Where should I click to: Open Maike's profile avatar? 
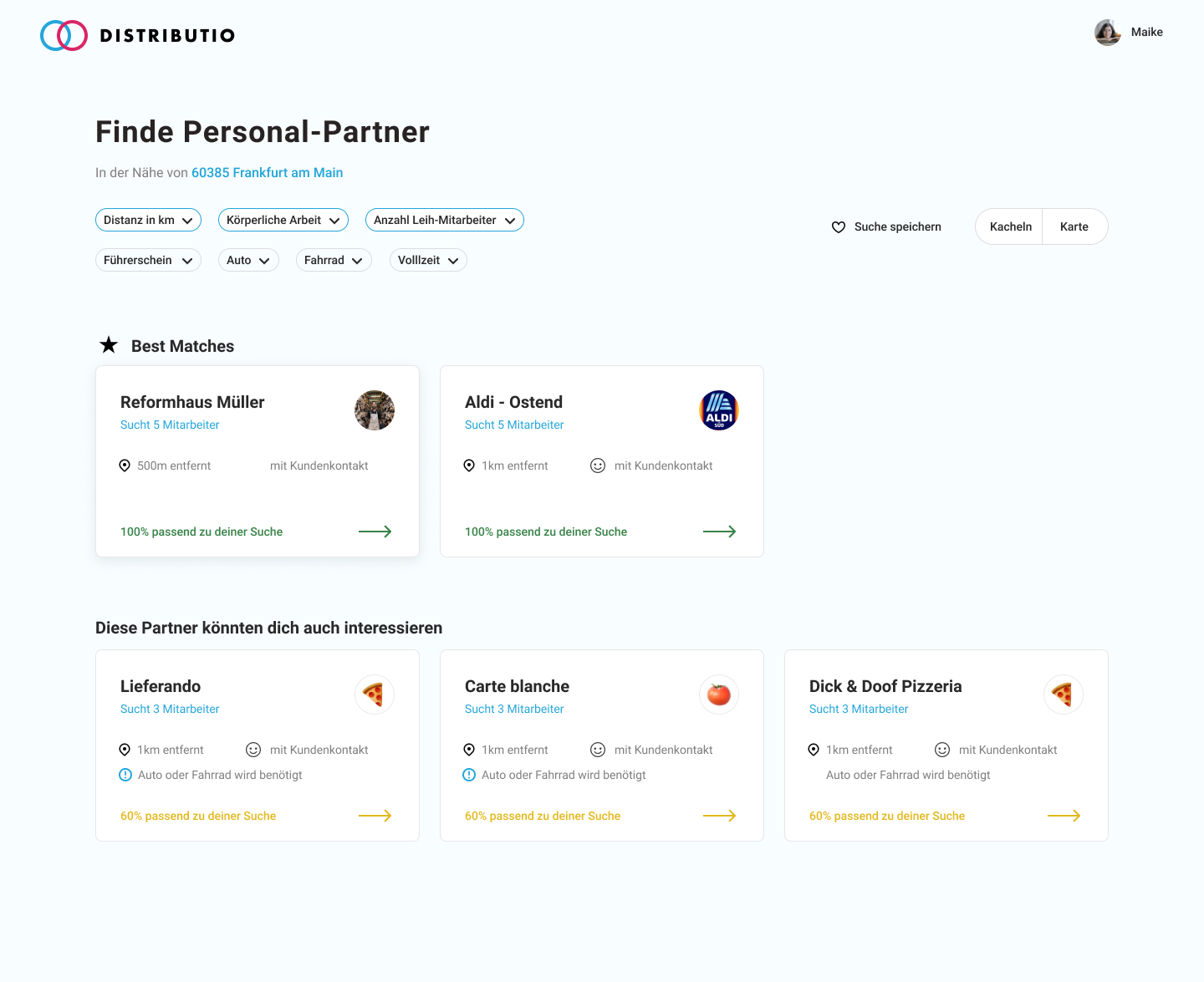pyautogui.click(x=1108, y=33)
